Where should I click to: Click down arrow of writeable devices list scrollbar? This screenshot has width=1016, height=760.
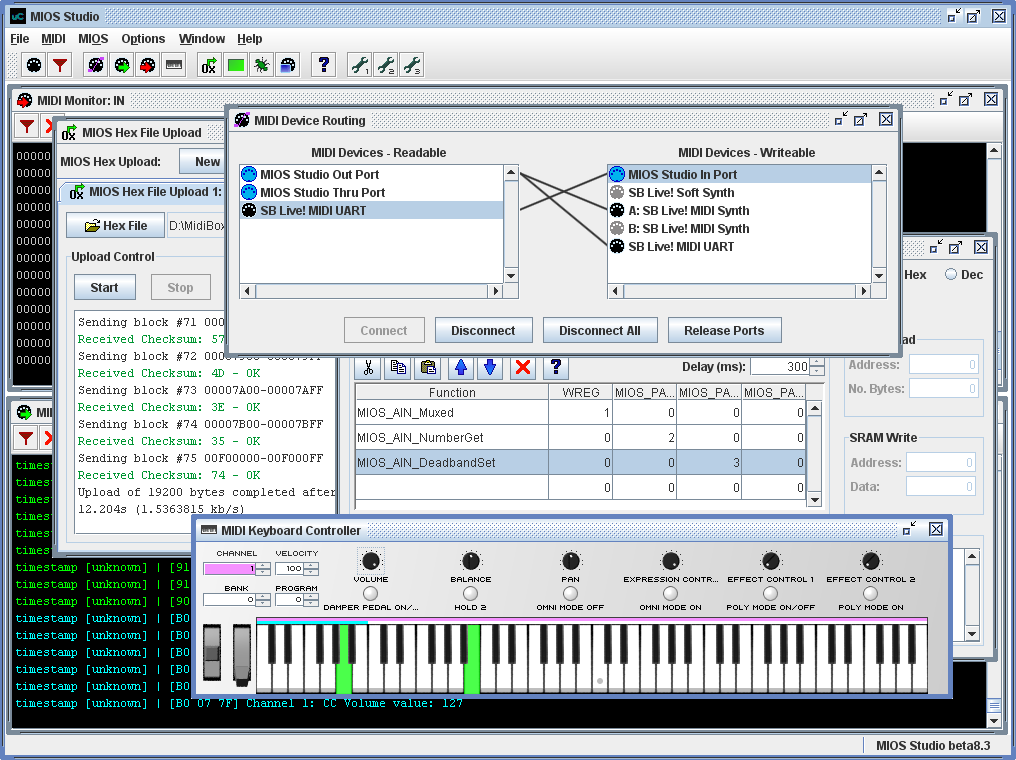pyautogui.click(x=879, y=276)
